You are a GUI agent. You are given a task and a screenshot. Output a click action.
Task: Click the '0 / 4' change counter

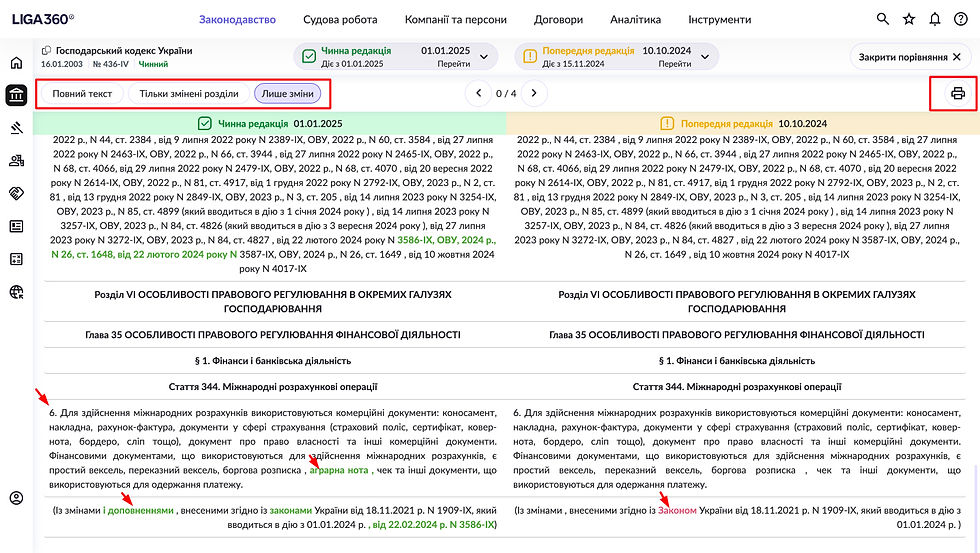[506, 93]
